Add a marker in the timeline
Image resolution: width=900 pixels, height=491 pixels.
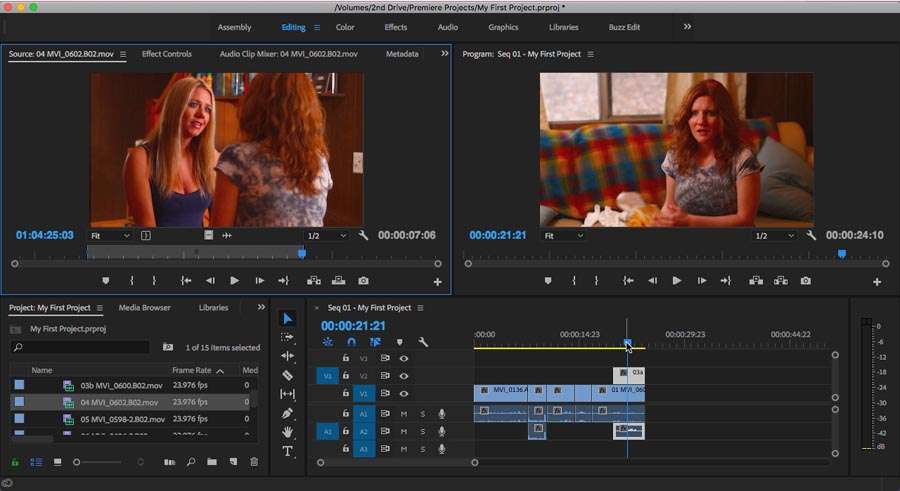399,342
